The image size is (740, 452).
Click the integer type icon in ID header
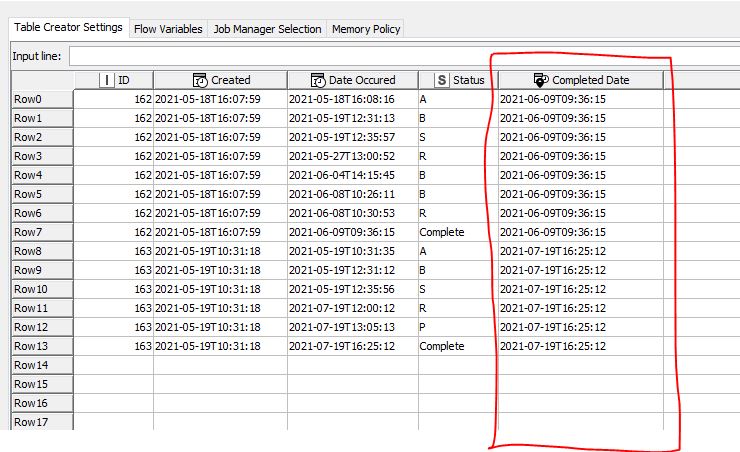click(107, 80)
